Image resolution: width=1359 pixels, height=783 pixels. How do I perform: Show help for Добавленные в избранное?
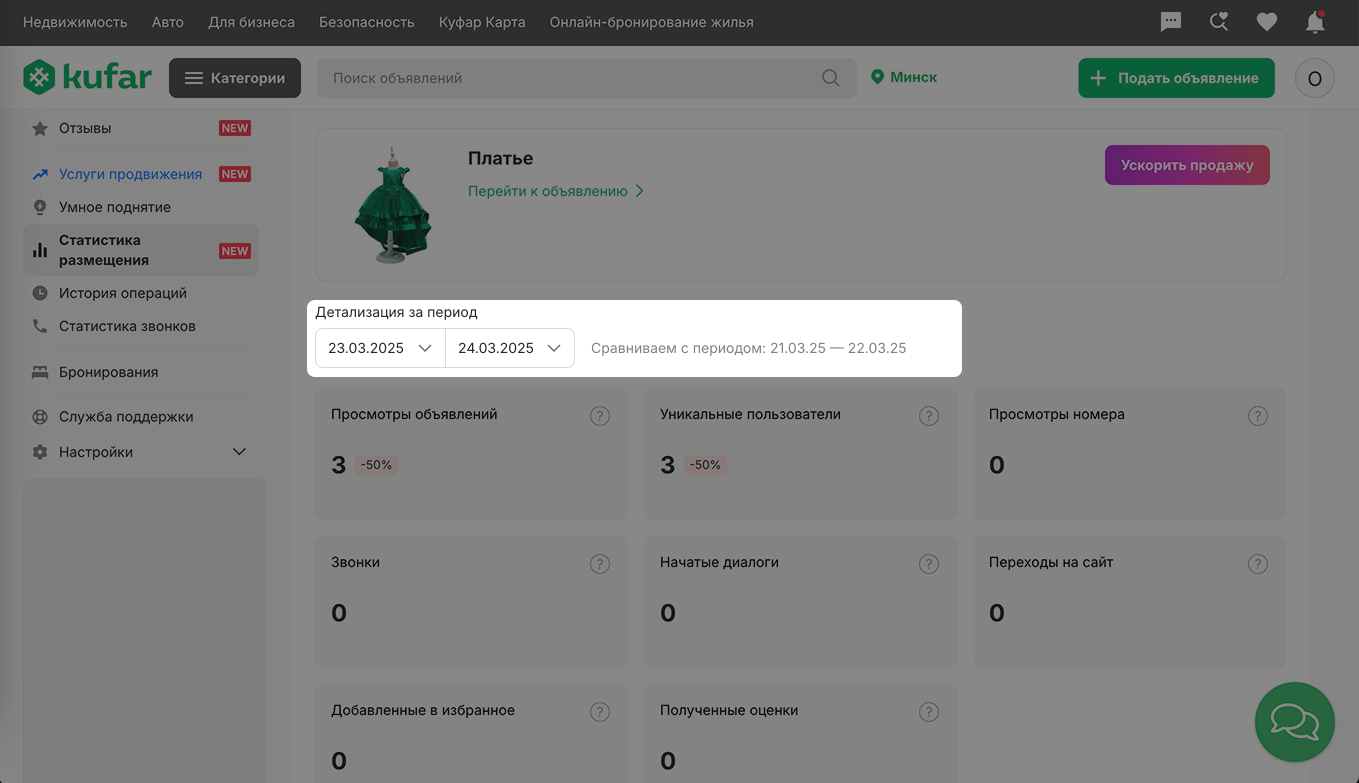(x=600, y=712)
